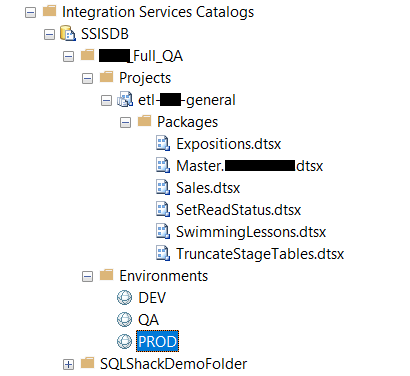Collapse the etl general project node
This screenshot has width=410, height=376.
pyautogui.click(x=106, y=101)
